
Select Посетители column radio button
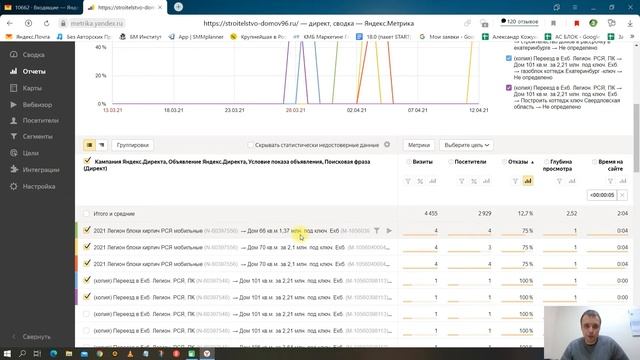tap(451, 162)
